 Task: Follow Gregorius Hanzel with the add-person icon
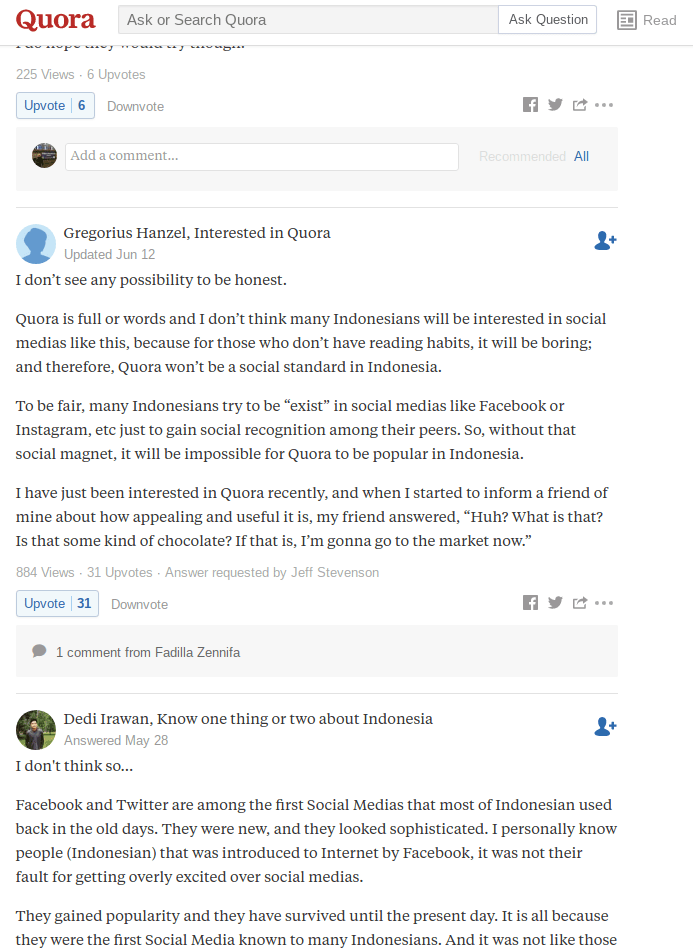click(605, 240)
